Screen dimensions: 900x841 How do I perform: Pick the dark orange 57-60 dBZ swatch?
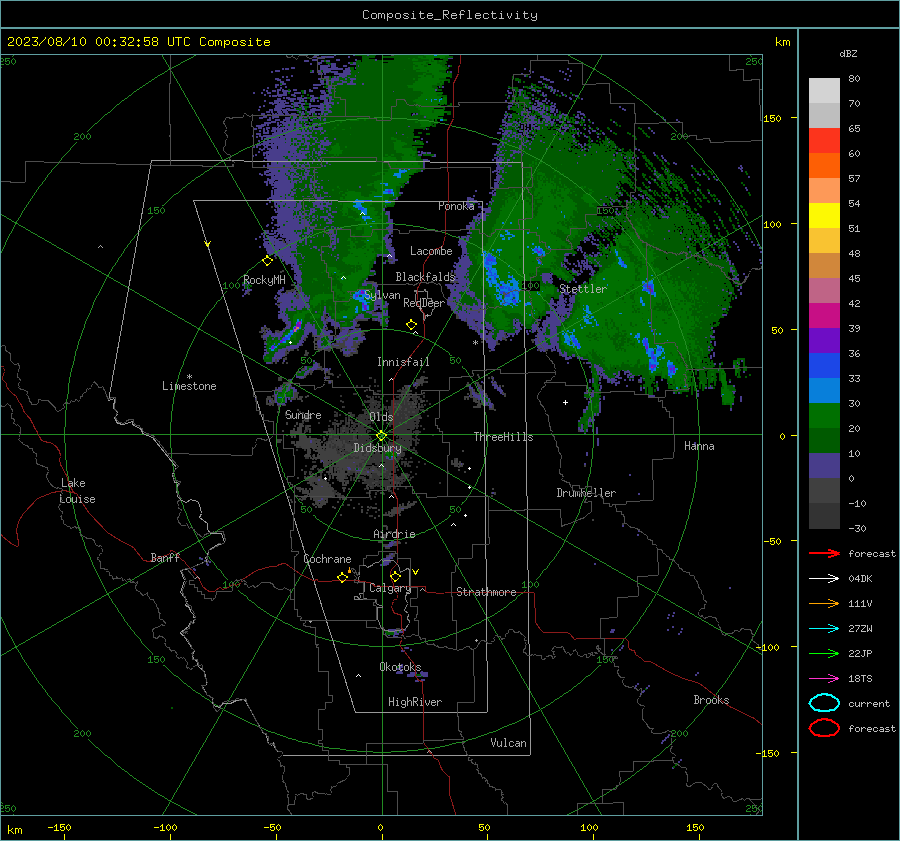pyautogui.click(x=824, y=166)
